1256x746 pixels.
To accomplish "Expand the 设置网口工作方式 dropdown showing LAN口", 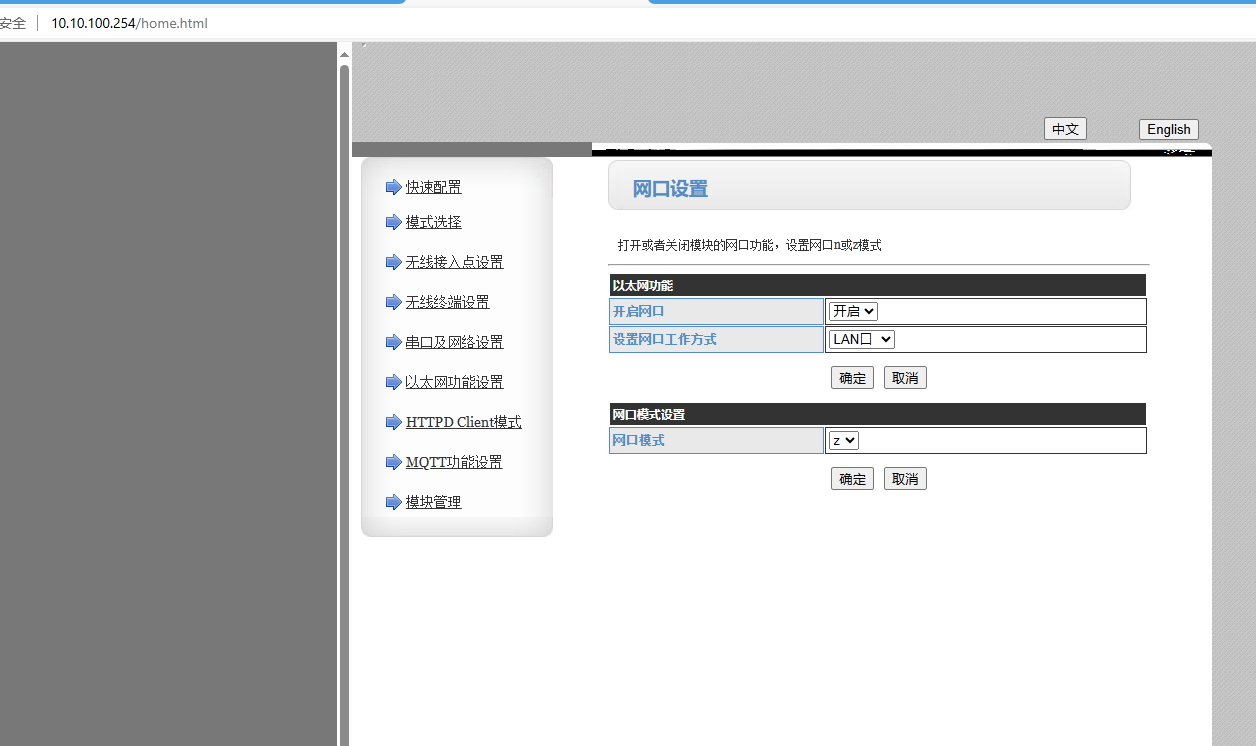I will (x=861, y=340).
